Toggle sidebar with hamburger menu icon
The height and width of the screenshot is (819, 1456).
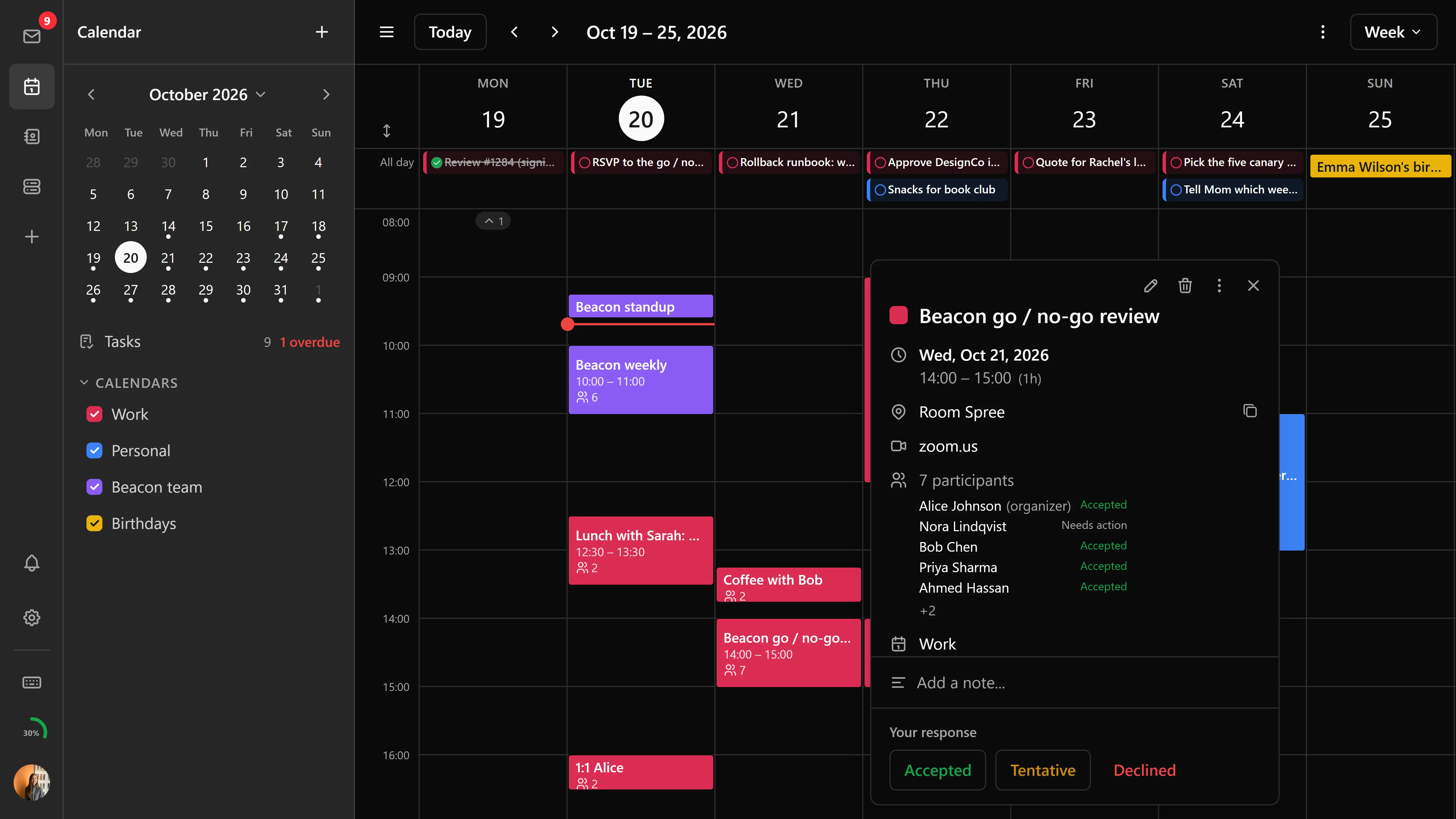(387, 32)
